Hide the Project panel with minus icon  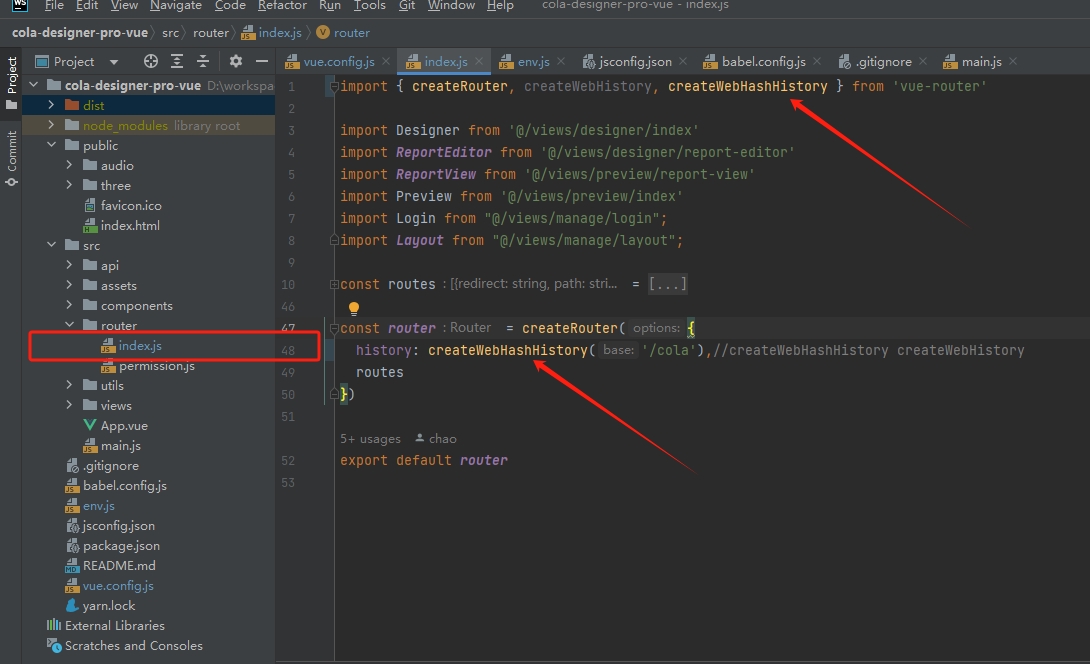click(x=262, y=62)
